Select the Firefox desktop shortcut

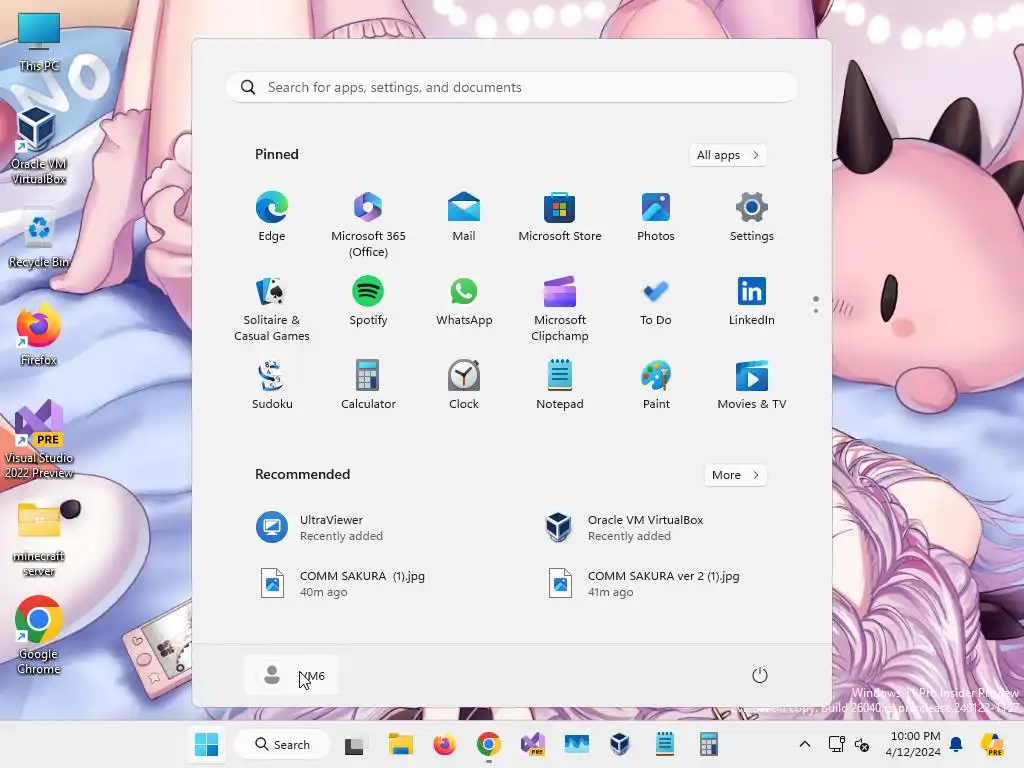tap(39, 335)
